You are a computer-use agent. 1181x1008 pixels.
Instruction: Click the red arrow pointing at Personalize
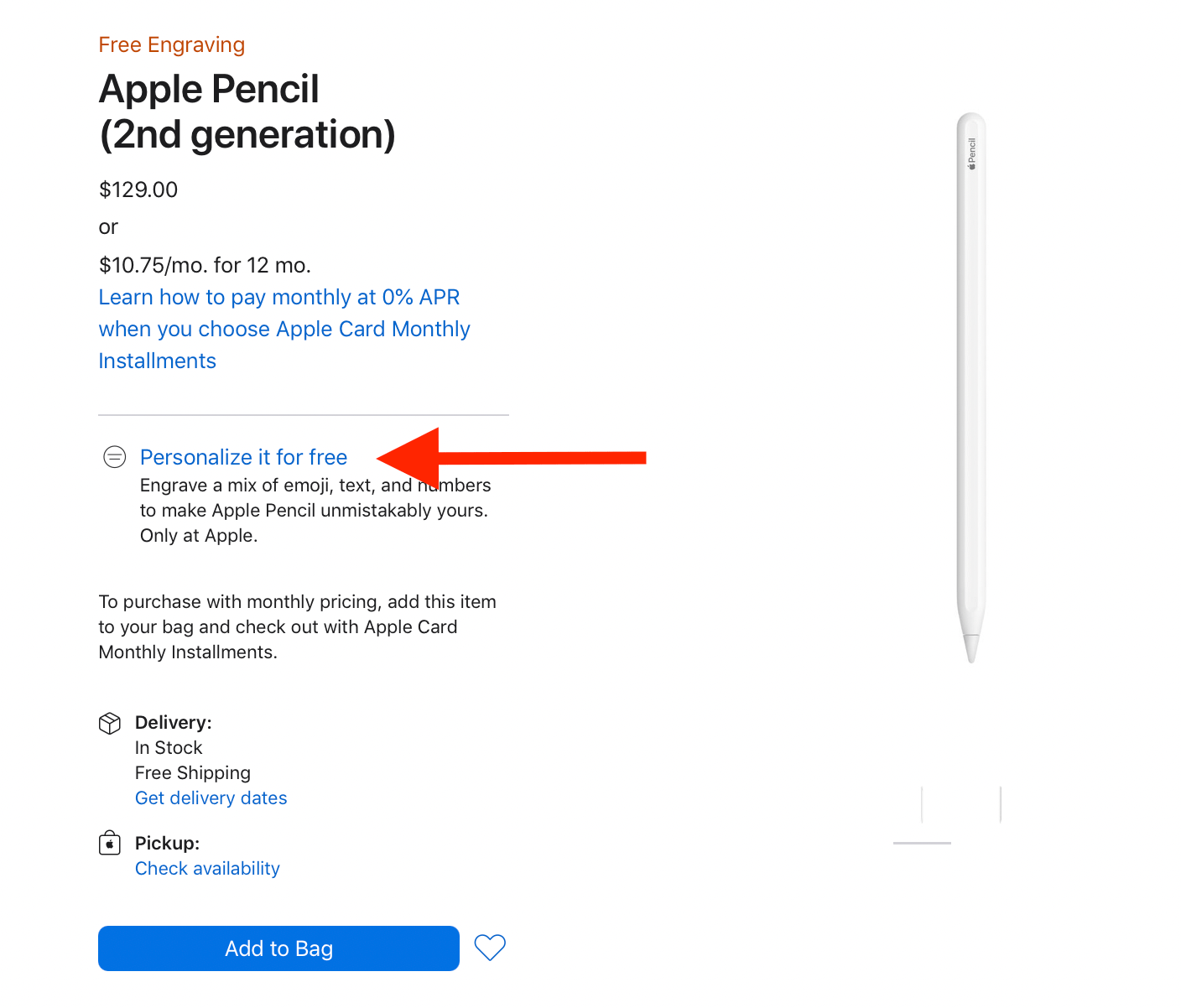(512, 459)
